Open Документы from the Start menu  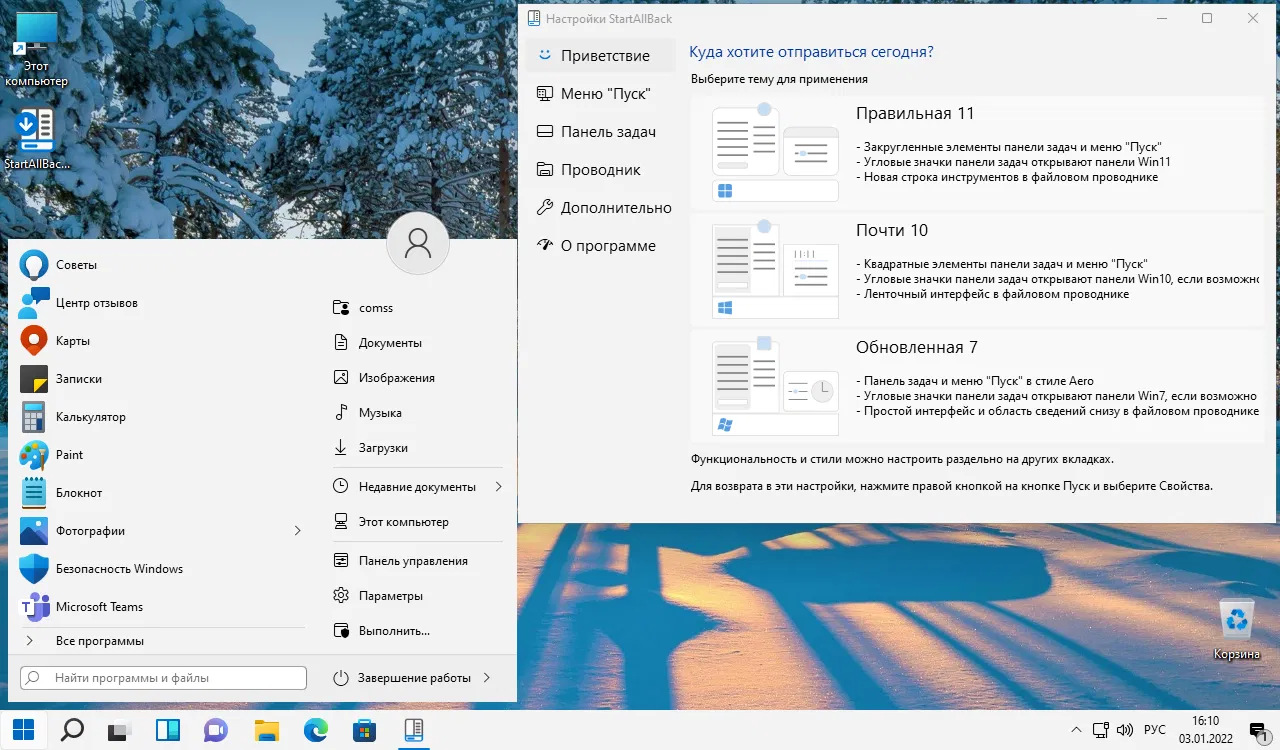click(x=417, y=343)
